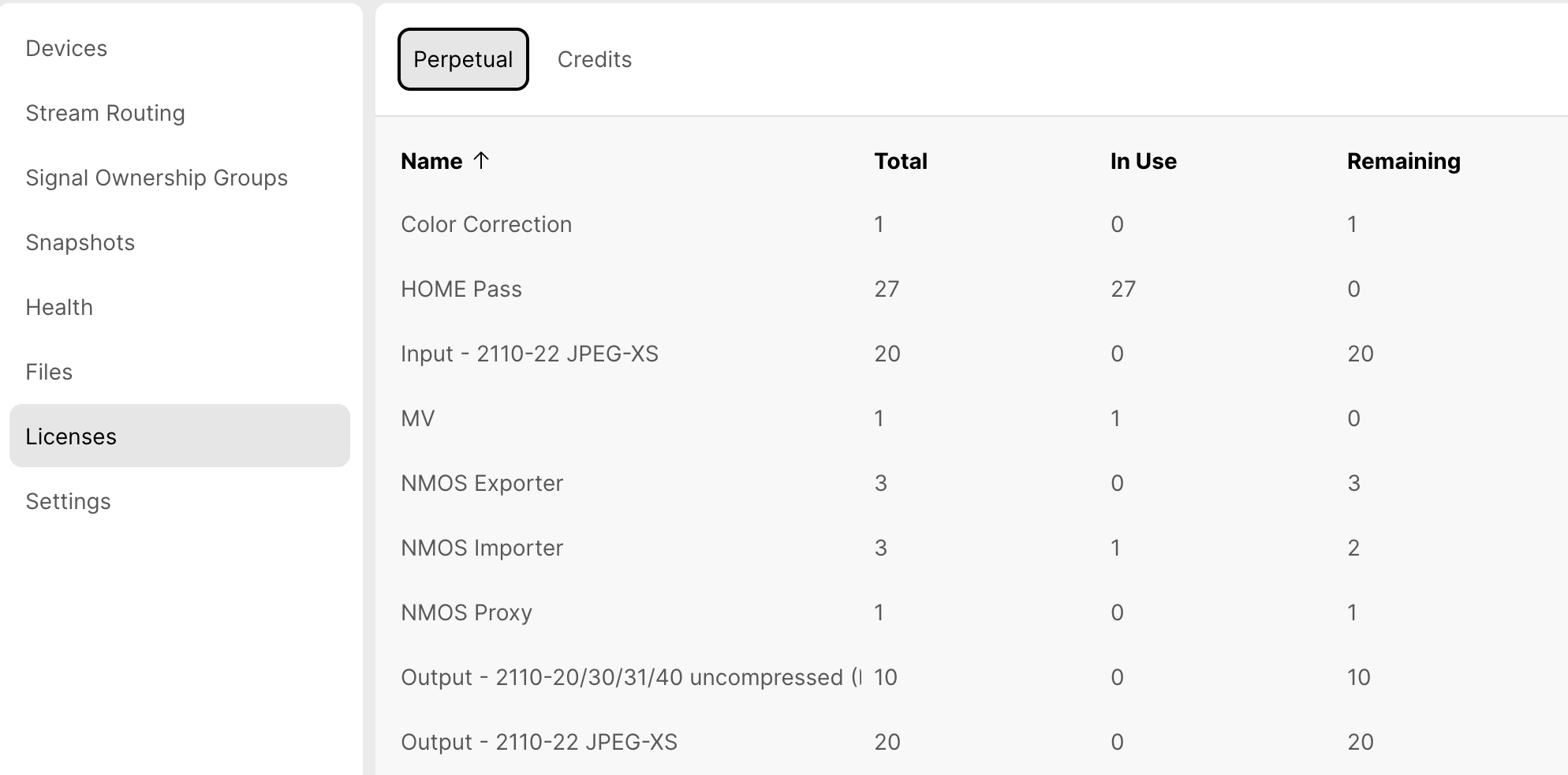Open Signal Ownership Groups section
The width and height of the screenshot is (1568, 775).
(x=156, y=178)
